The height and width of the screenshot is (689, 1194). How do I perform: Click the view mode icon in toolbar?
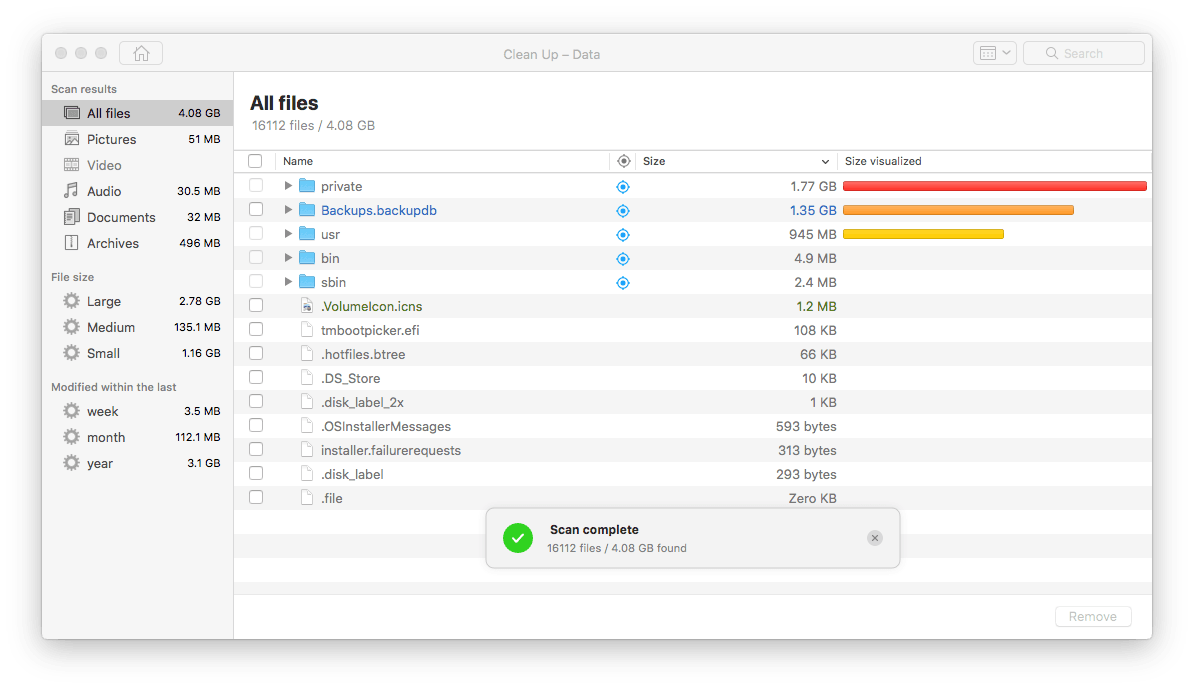click(x=988, y=53)
